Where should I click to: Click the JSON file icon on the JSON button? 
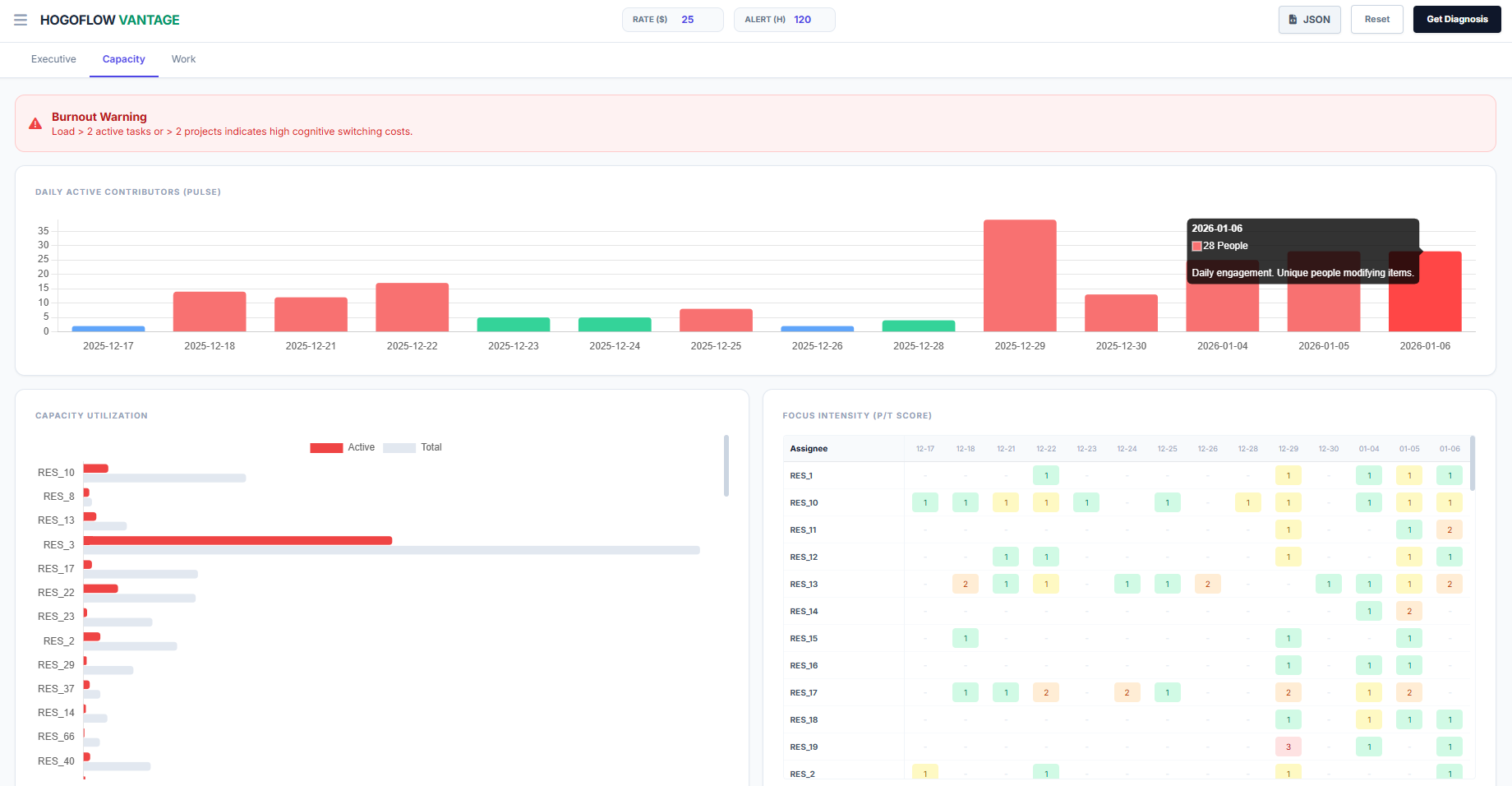(x=1293, y=19)
